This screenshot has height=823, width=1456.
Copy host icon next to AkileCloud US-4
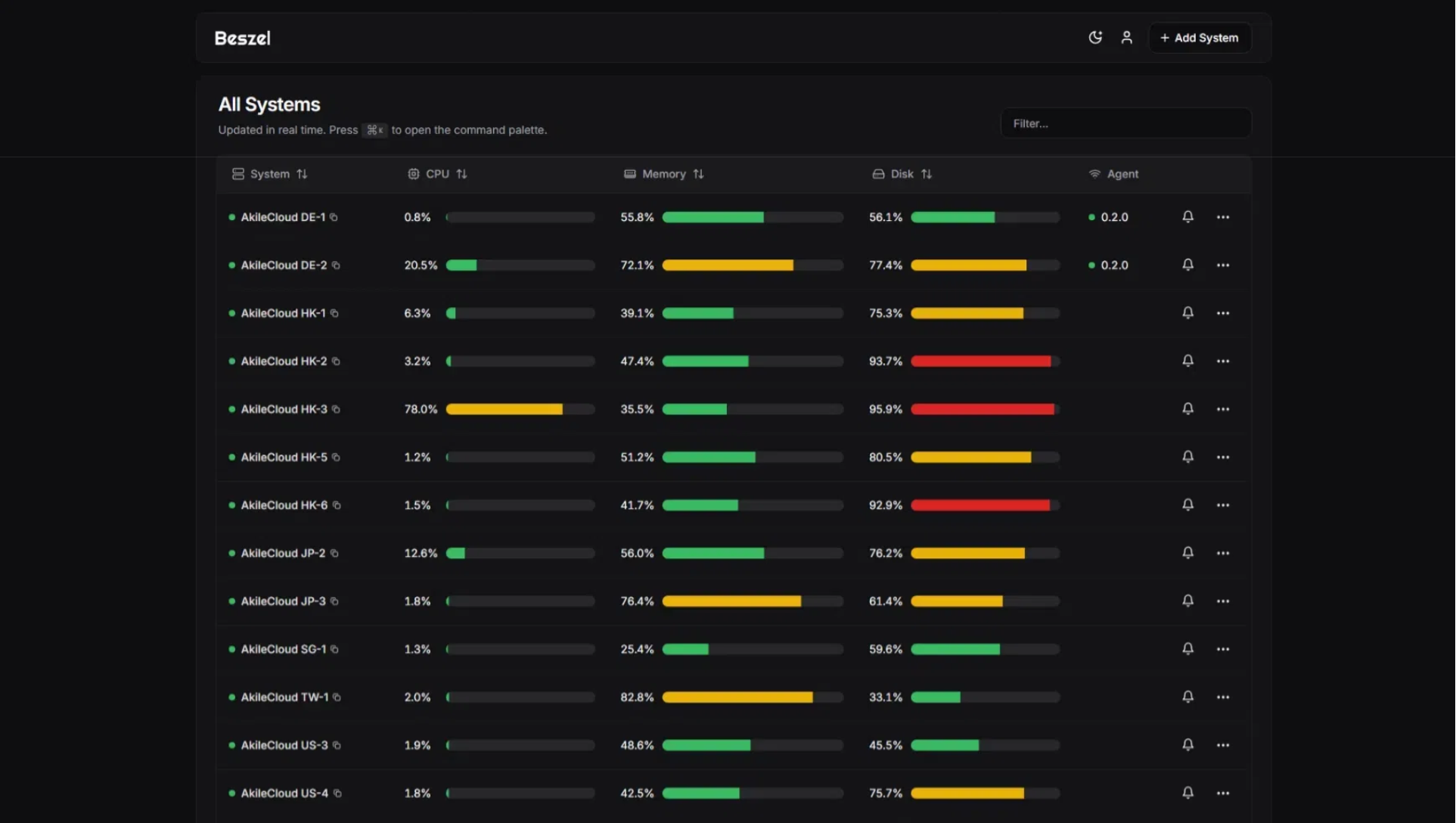(337, 794)
